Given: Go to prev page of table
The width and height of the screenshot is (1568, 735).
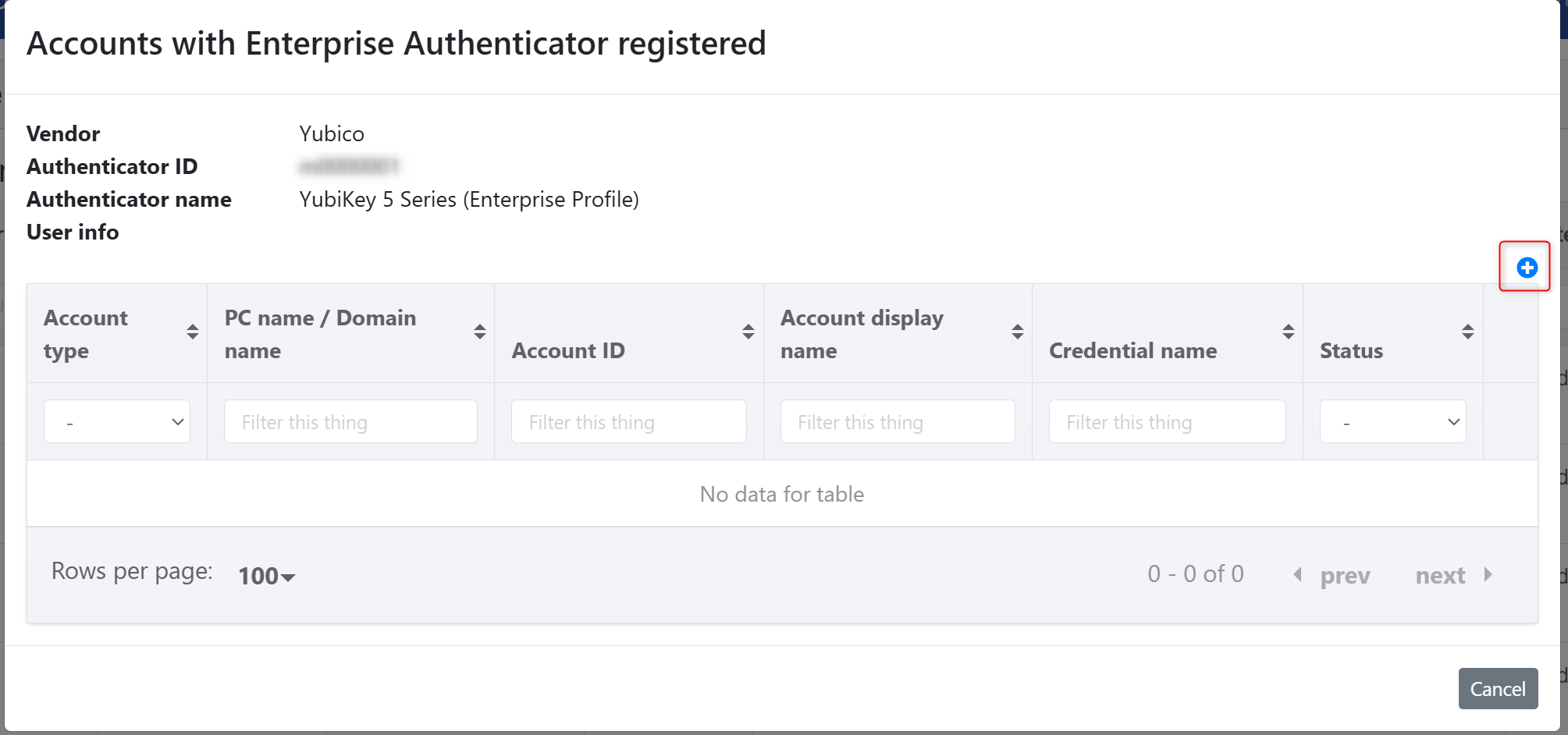Looking at the screenshot, I should 1332,576.
